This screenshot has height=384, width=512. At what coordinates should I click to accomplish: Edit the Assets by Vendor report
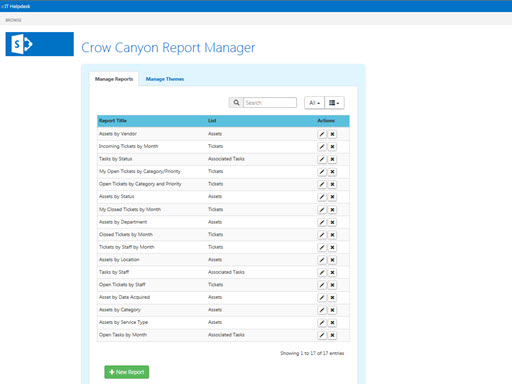(x=322, y=134)
